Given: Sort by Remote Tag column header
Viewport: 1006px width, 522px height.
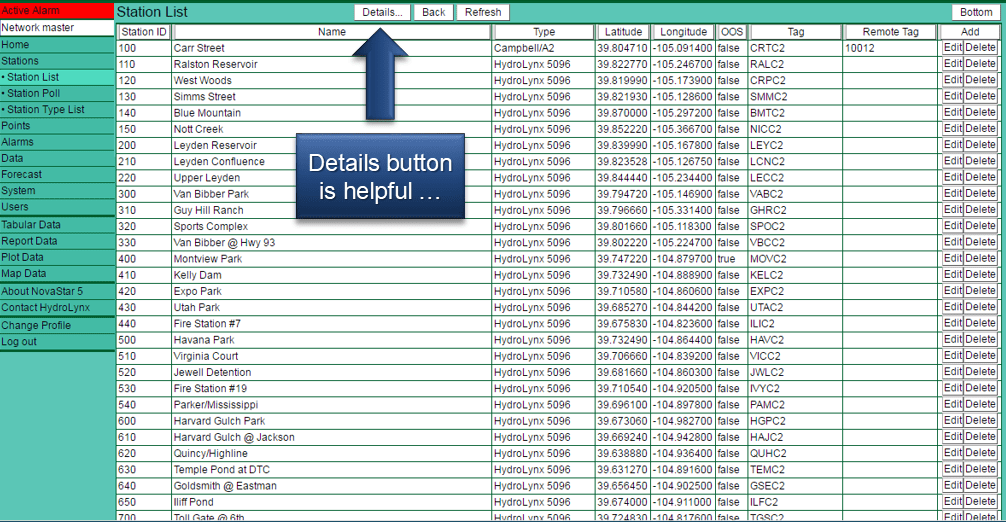Looking at the screenshot, I should 891,31.
